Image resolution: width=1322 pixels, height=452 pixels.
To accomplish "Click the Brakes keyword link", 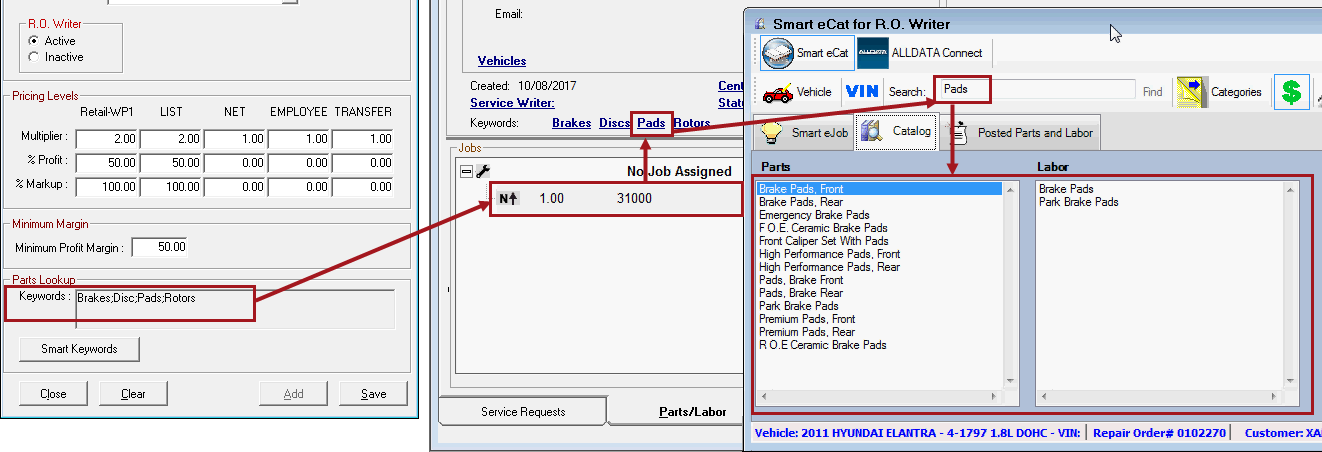I will [571, 123].
